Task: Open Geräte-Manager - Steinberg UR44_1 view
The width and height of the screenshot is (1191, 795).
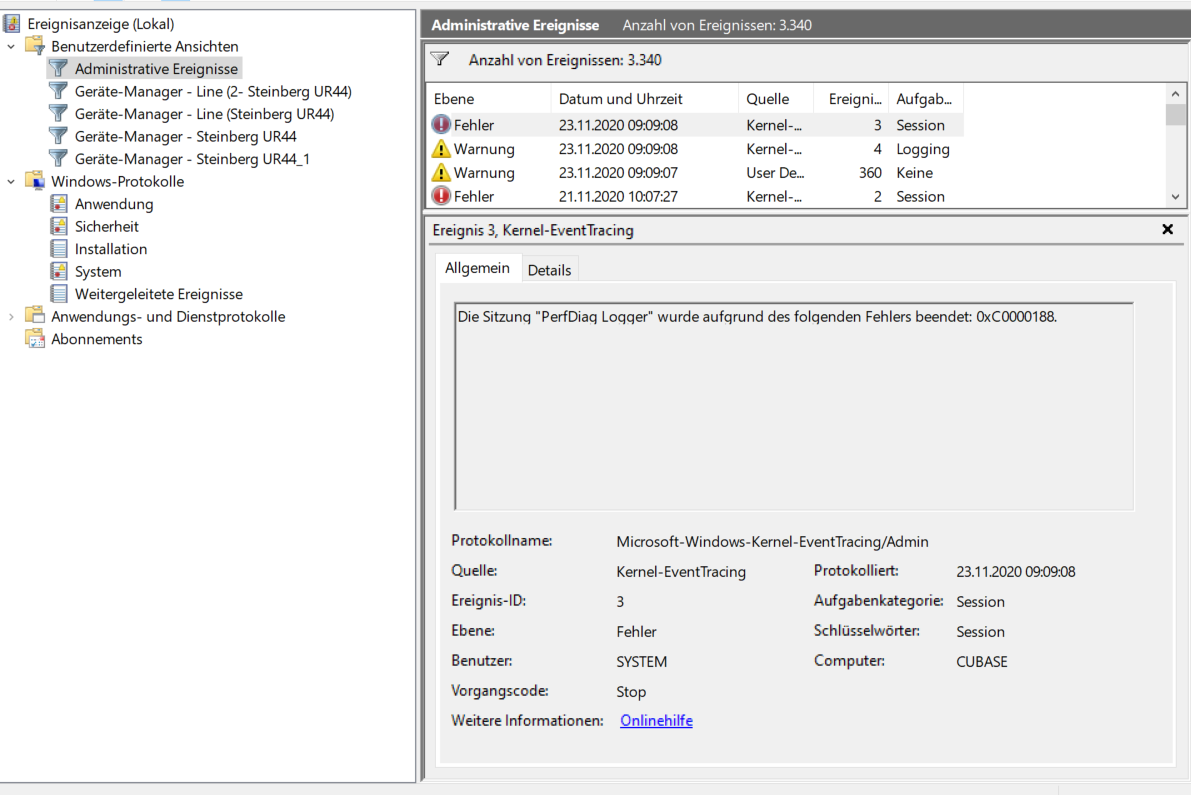Action: 192,159
